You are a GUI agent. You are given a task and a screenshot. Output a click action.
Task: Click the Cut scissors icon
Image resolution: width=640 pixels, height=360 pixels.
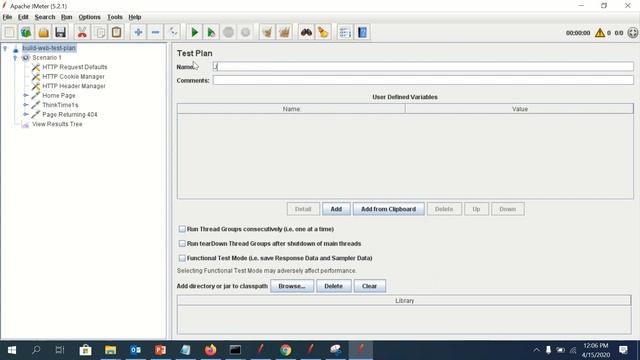coord(82,32)
